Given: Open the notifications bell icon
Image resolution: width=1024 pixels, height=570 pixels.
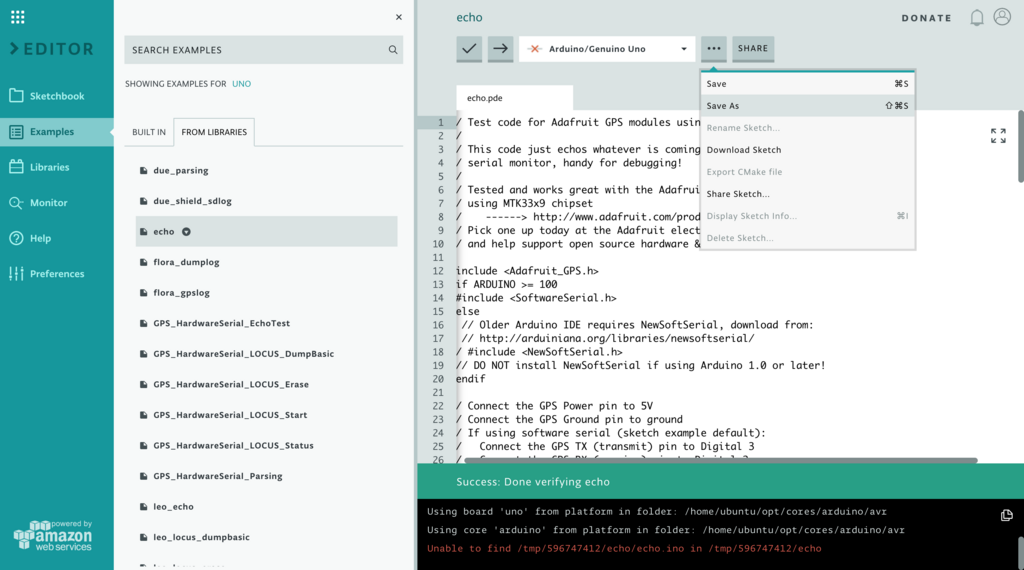Looking at the screenshot, I should [976, 18].
